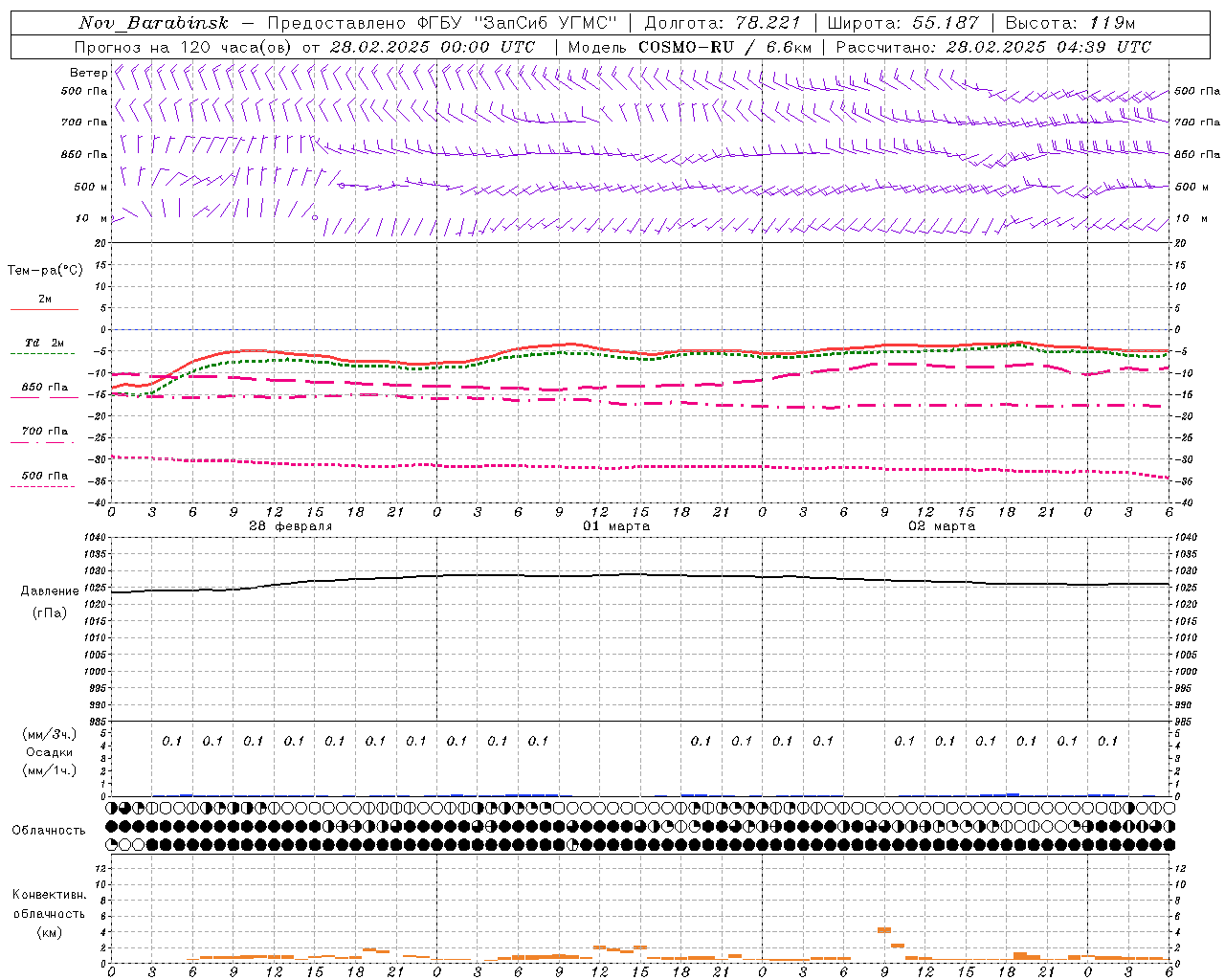Click the Долгота: 78.221 header value

[722, 23]
